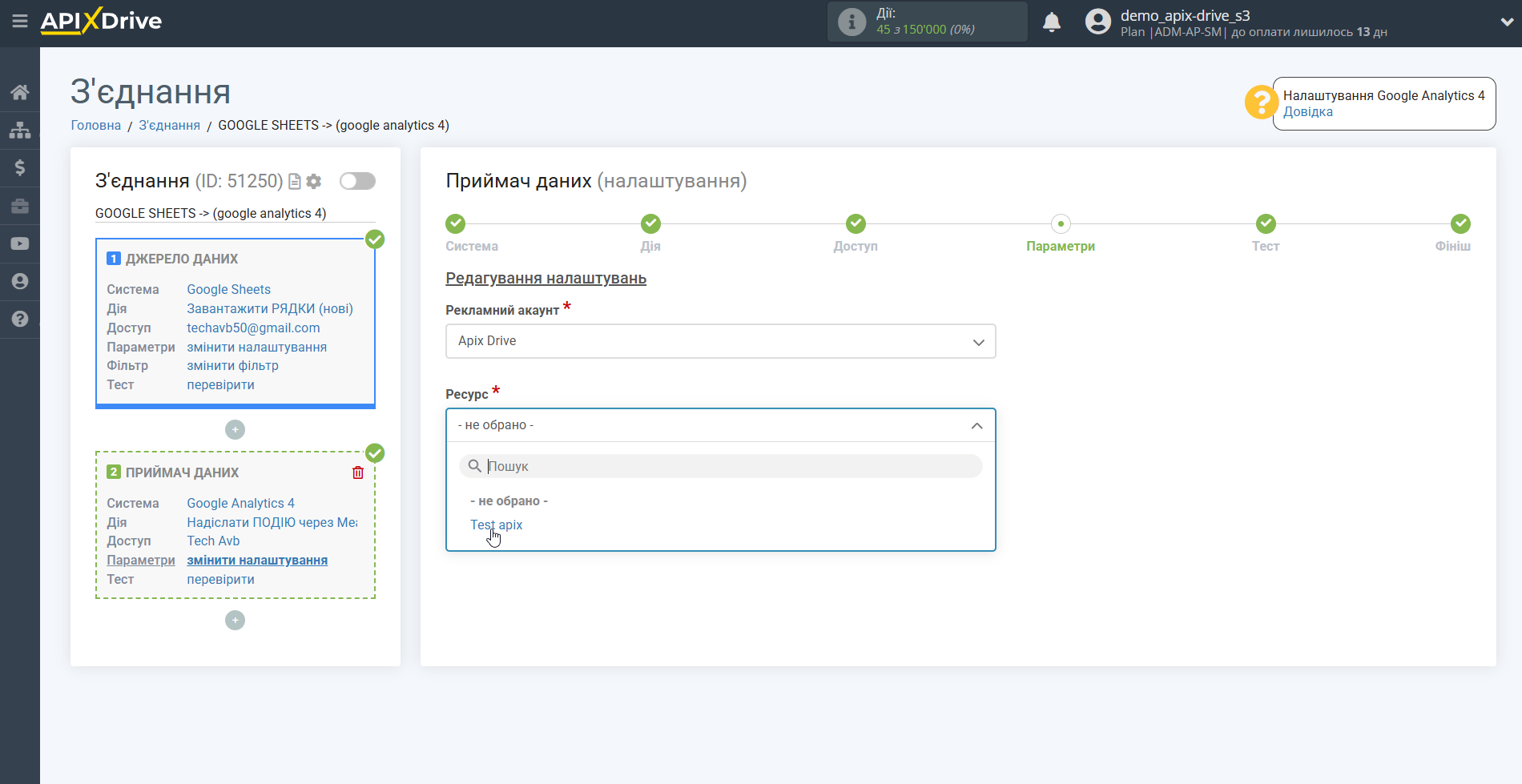Click the Надіслати ПОДІЮ action link
This screenshot has width=1522, height=784.
coord(272,523)
